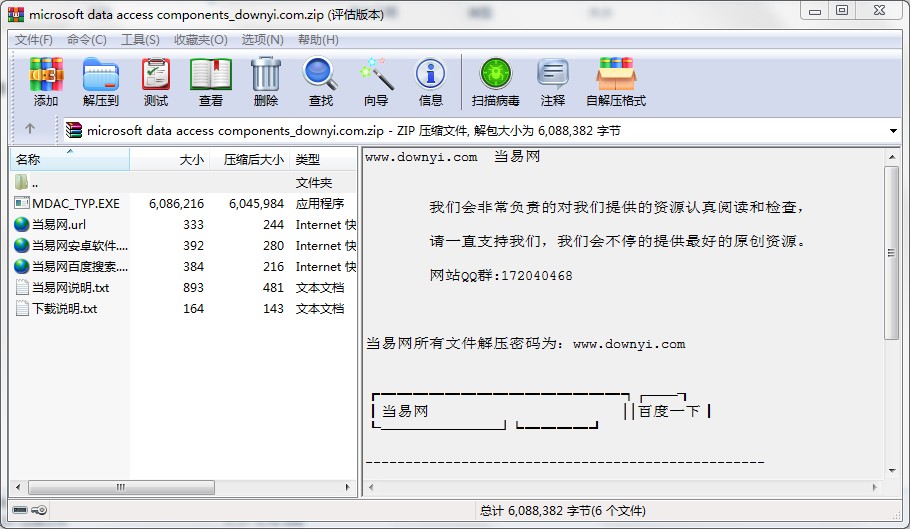Click comment pane horizontal scroll left arrow

(371, 487)
